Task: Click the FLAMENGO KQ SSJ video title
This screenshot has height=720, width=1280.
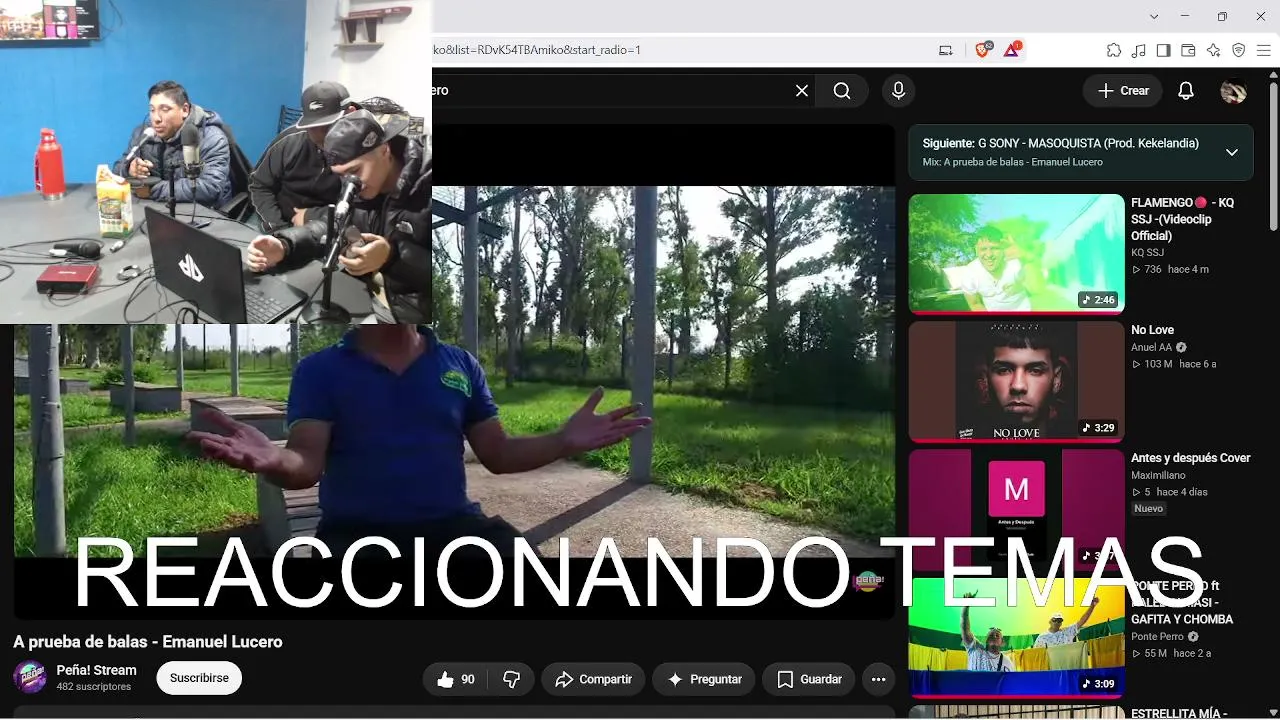Action: click(1183, 219)
